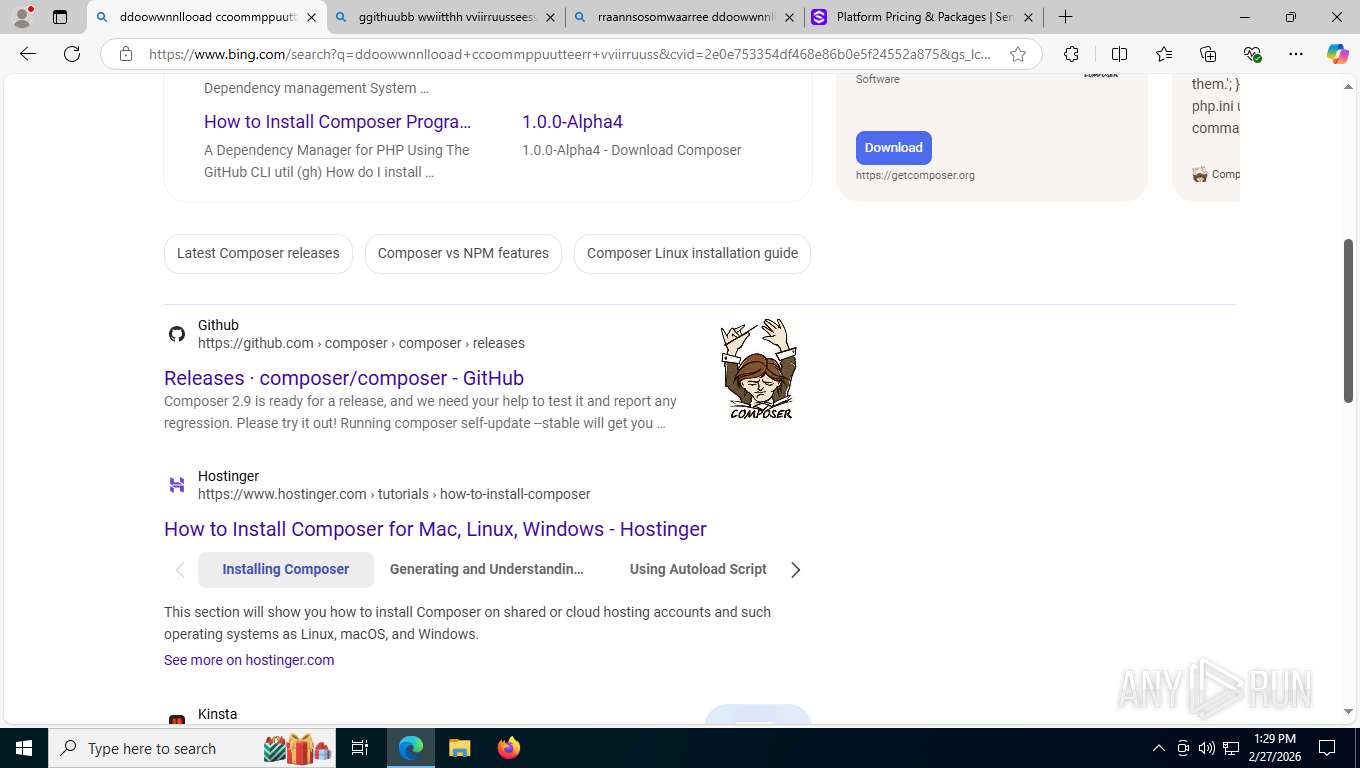Click the GitHub favicon icon
The width and height of the screenshot is (1360, 768).
pos(177,334)
